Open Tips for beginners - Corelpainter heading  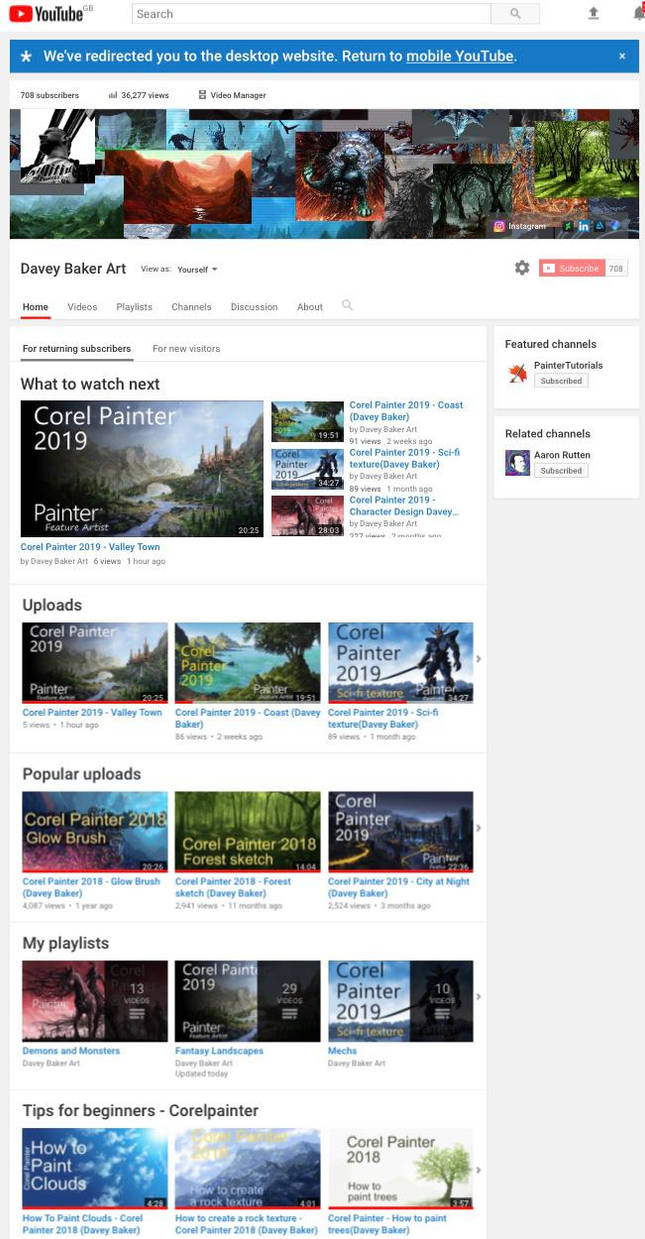140,1111
